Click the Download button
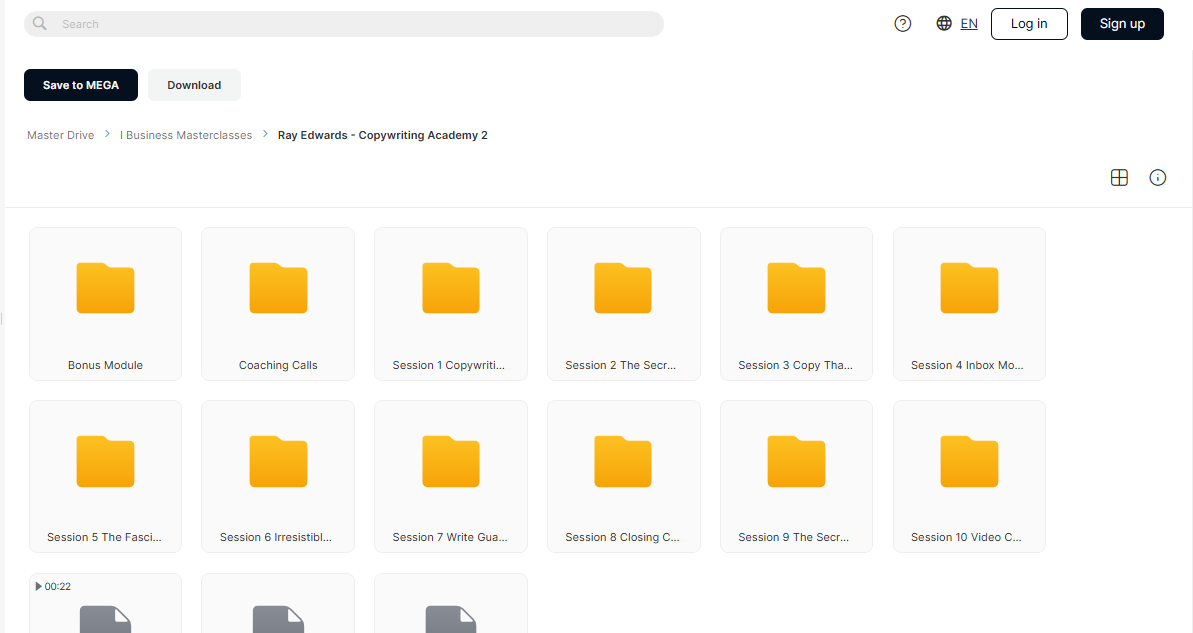1193x633 pixels. [x=194, y=85]
